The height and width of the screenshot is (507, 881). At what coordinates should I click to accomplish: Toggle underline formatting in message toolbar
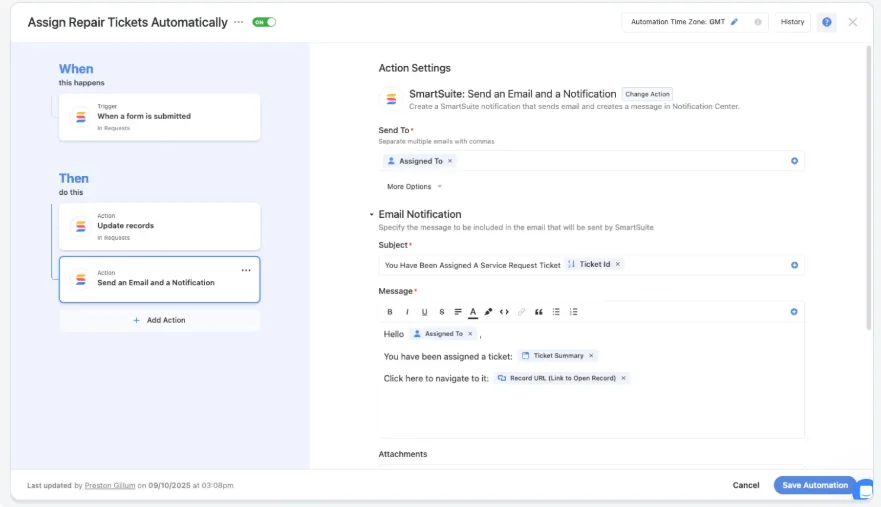[x=424, y=312]
